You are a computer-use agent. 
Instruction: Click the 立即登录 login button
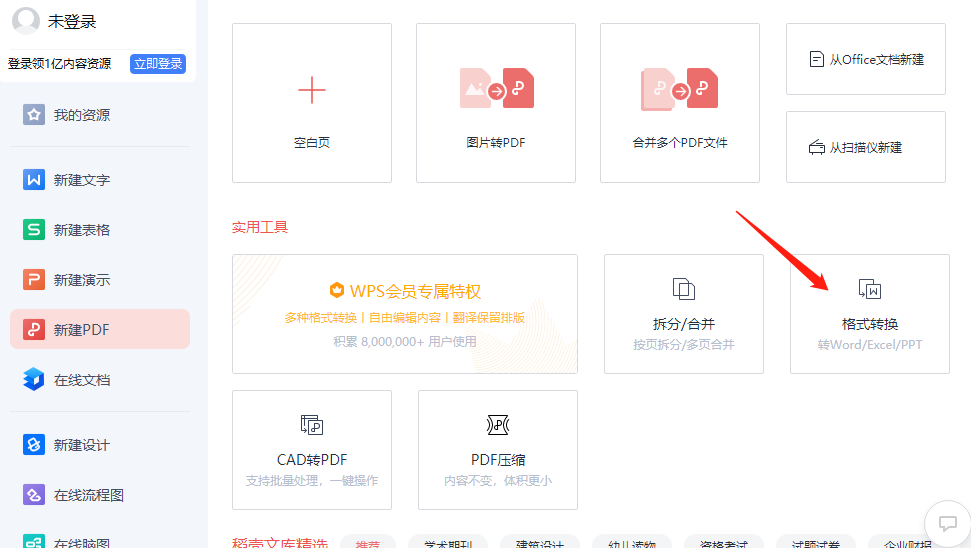[x=158, y=64]
